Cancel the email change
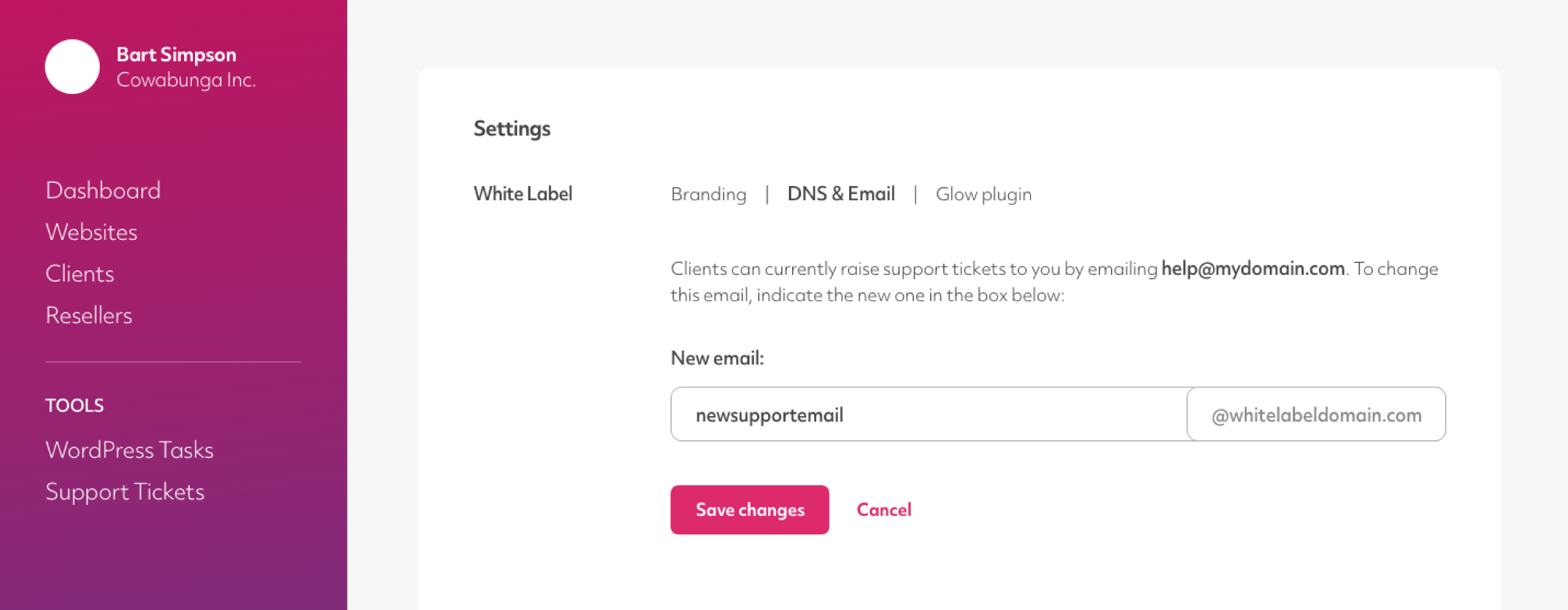The height and width of the screenshot is (610, 1568). coord(883,510)
